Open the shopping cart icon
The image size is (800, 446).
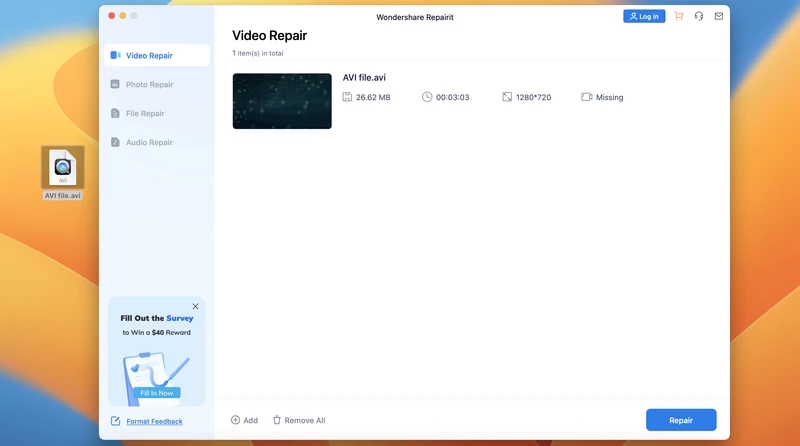[679, 16]
